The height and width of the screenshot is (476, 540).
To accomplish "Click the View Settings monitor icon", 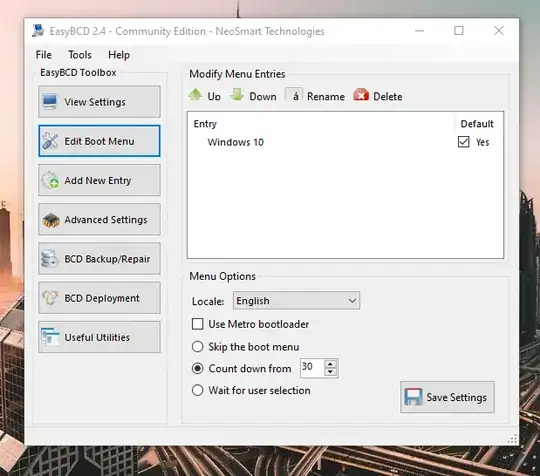I will click(x=50, y=102).
